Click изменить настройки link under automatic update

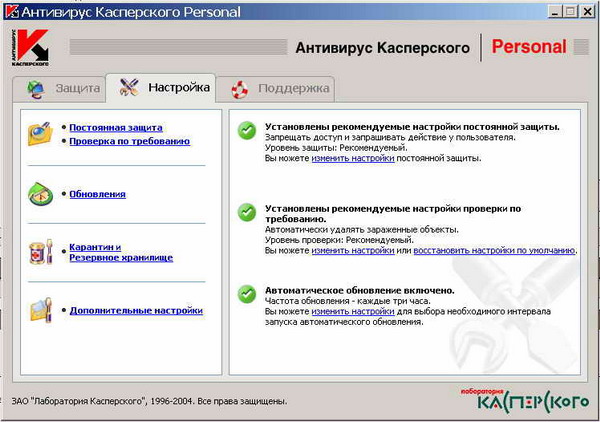pyautogui.click(x=353, y=311)
